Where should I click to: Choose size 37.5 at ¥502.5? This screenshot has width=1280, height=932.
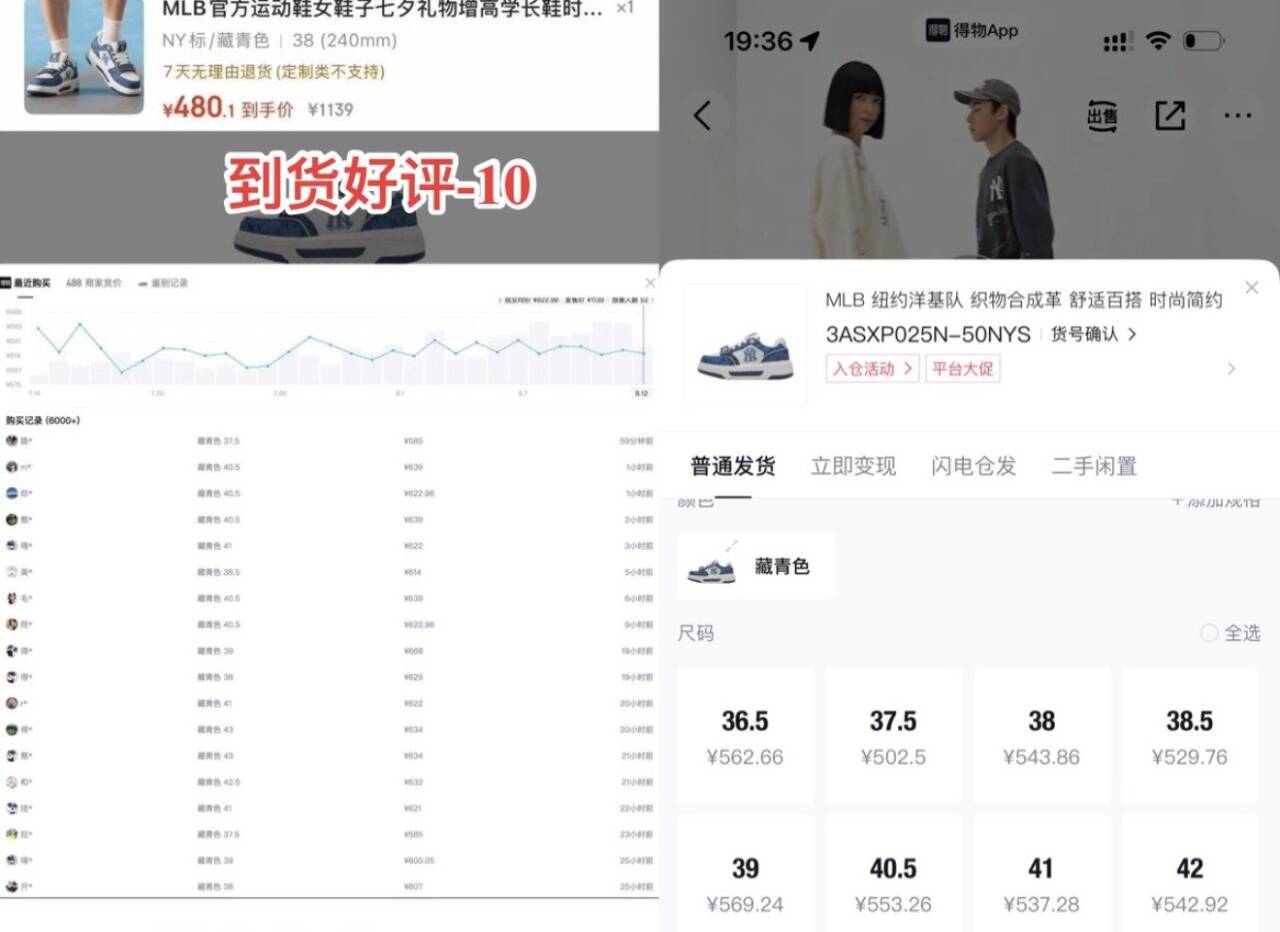[893, 736]
